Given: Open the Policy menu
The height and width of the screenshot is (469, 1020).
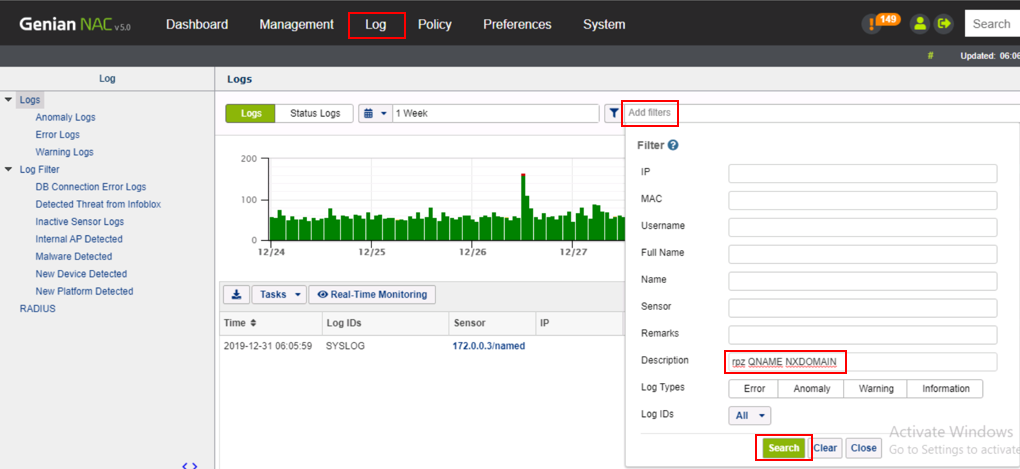Looking at the screenshot, I should click(x=434, y=24).
